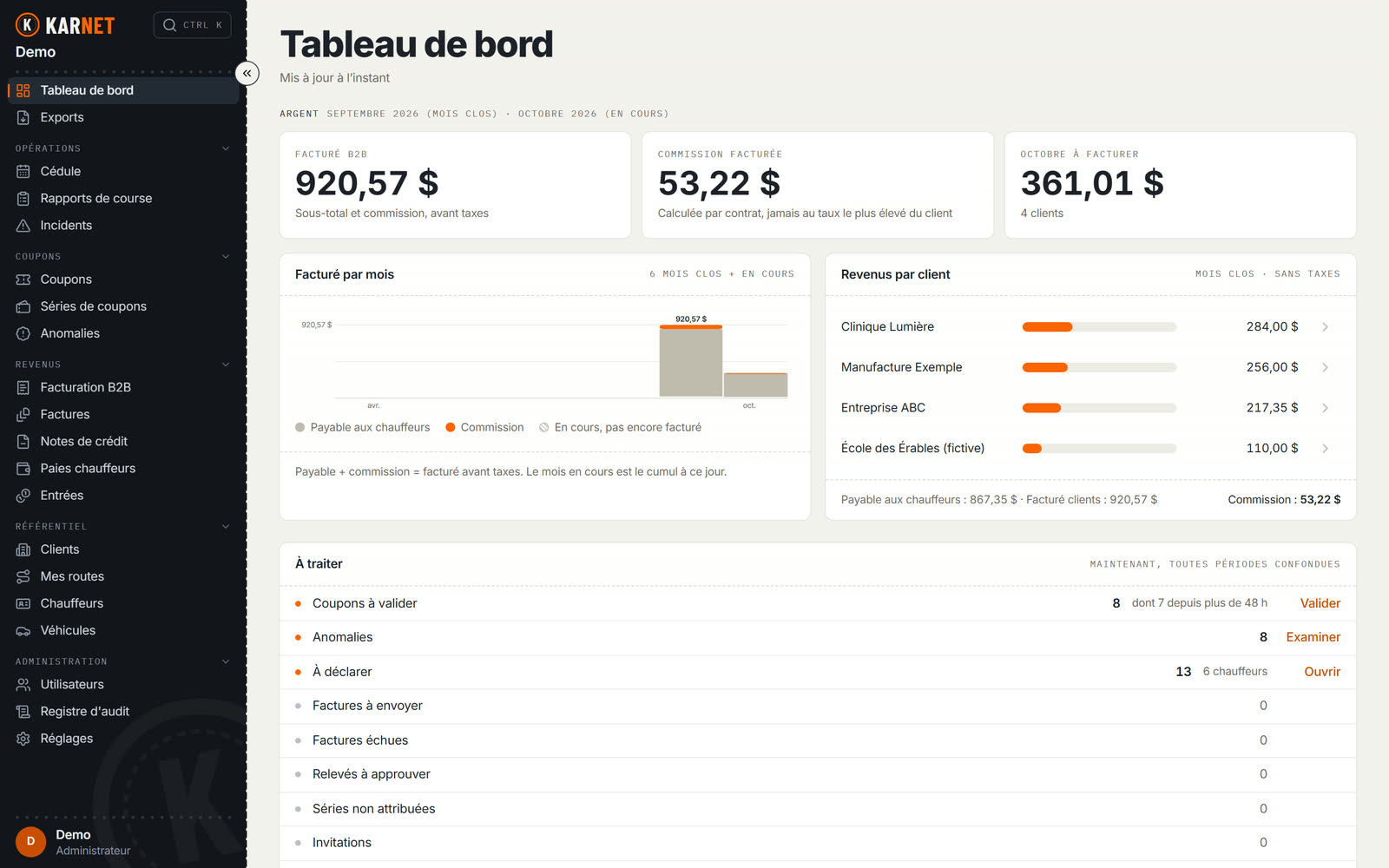The width and height of the screenshot is (1389, 868).
Task: Click the Entrées icon
Action: coord(23,496)
